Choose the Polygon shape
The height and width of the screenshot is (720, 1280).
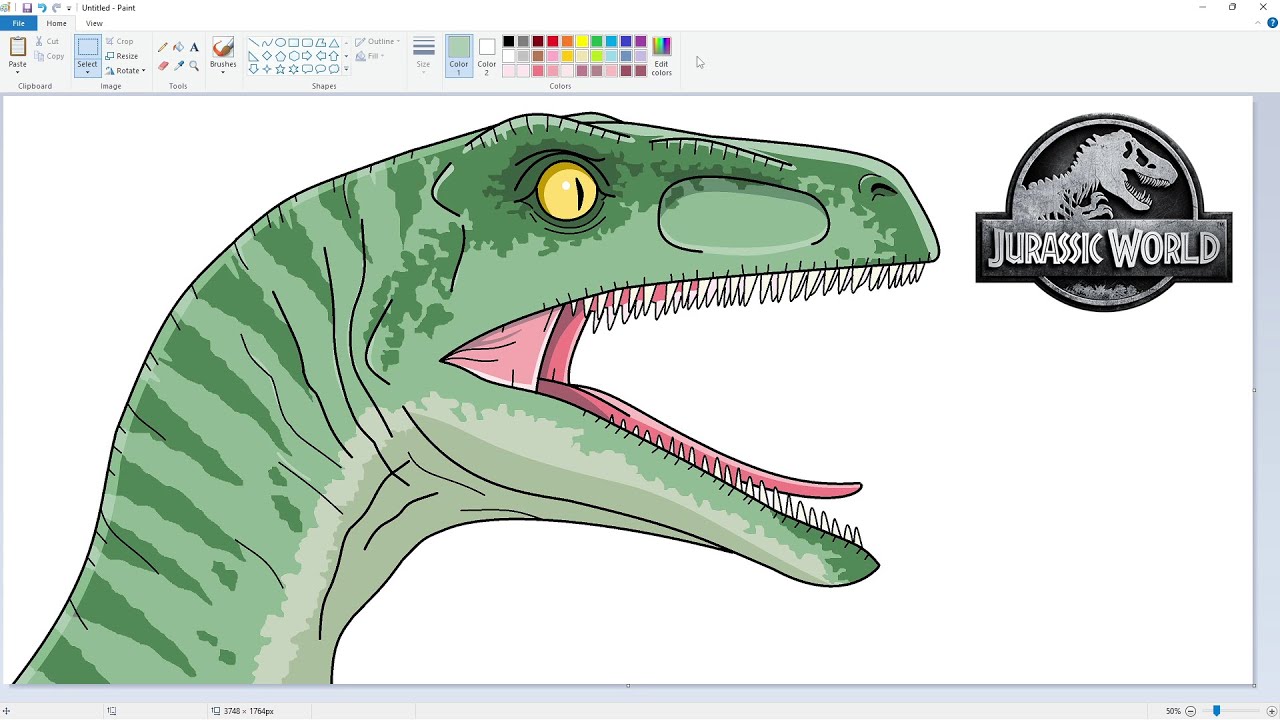(321, 43)
